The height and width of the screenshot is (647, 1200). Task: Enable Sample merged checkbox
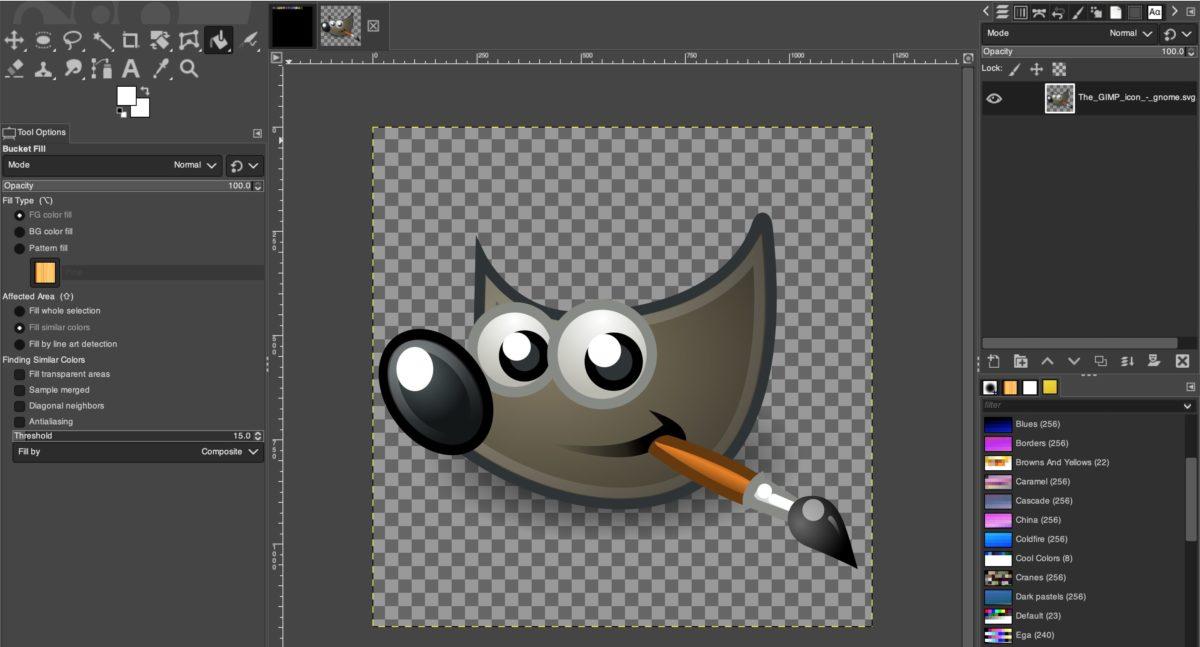coord(20,390)
